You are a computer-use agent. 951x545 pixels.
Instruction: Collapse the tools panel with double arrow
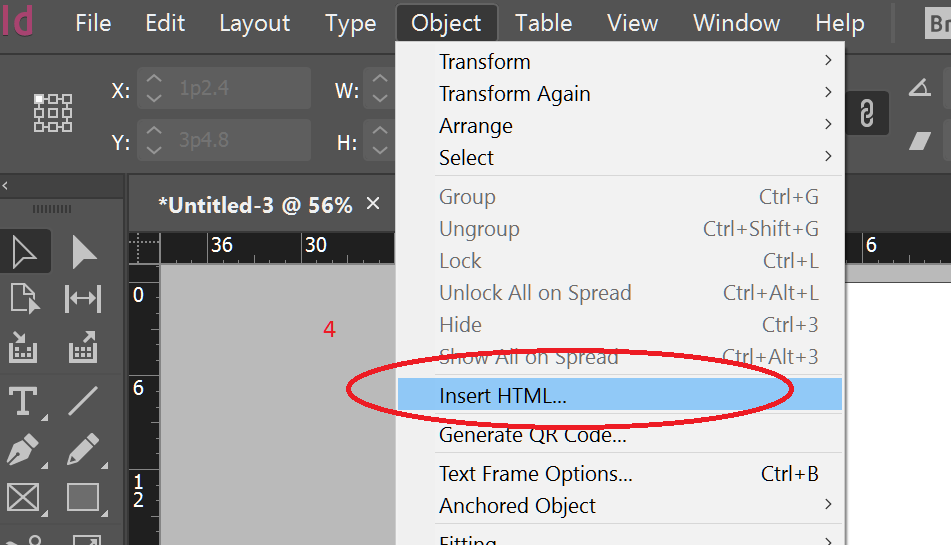click(5, 186)
